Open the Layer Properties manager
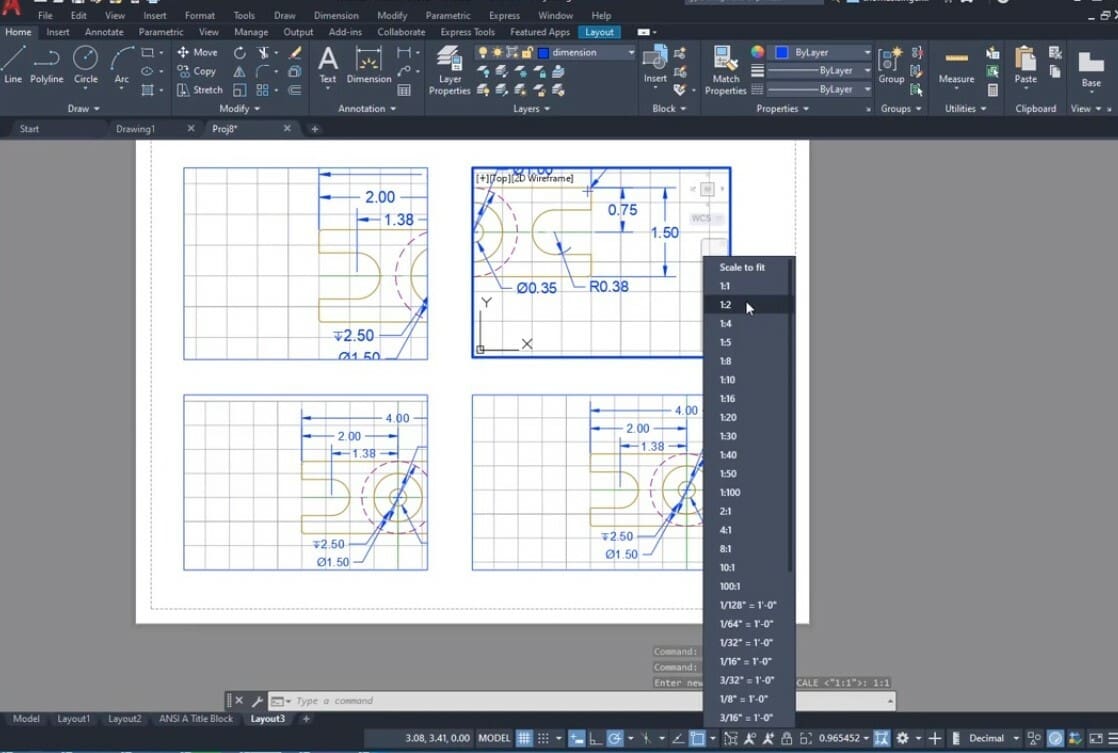This screenshot has width=1118, height=753. tap(448, 70)
